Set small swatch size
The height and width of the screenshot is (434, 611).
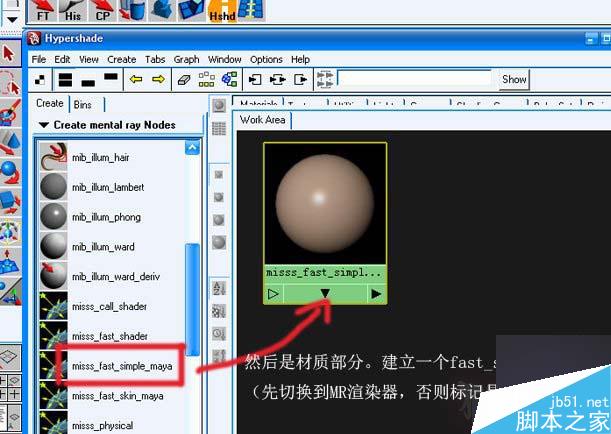[x=219, y=175]
